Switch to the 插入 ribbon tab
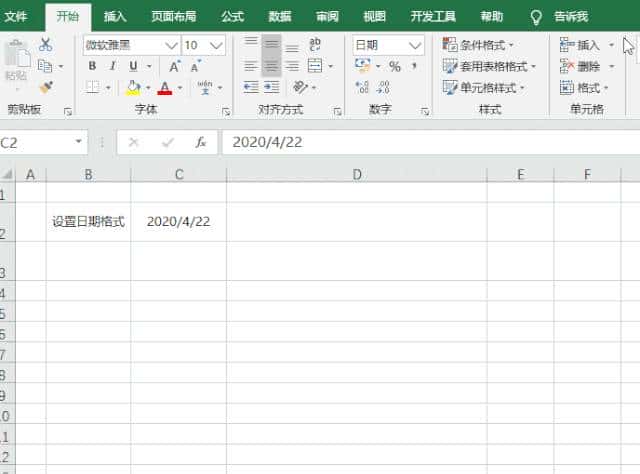This screenshot has height=474, width=640. (x=115, y=16)
